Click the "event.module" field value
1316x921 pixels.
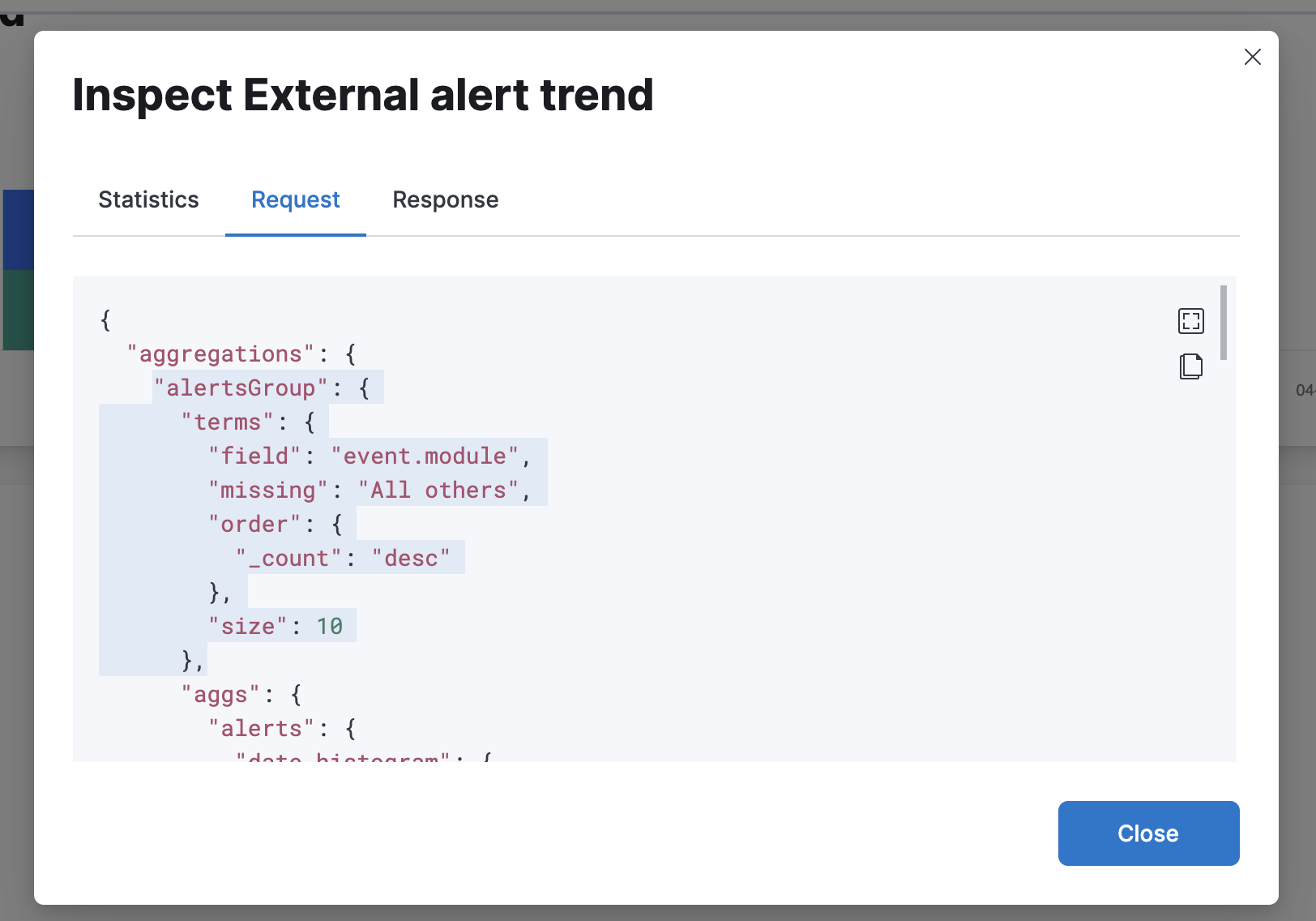[425, 456]
